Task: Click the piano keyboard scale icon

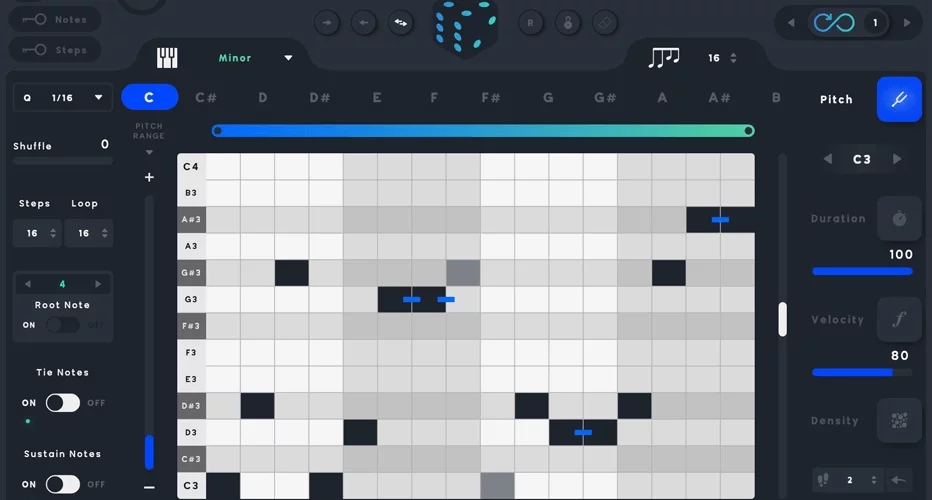Action: pos(167,58)
